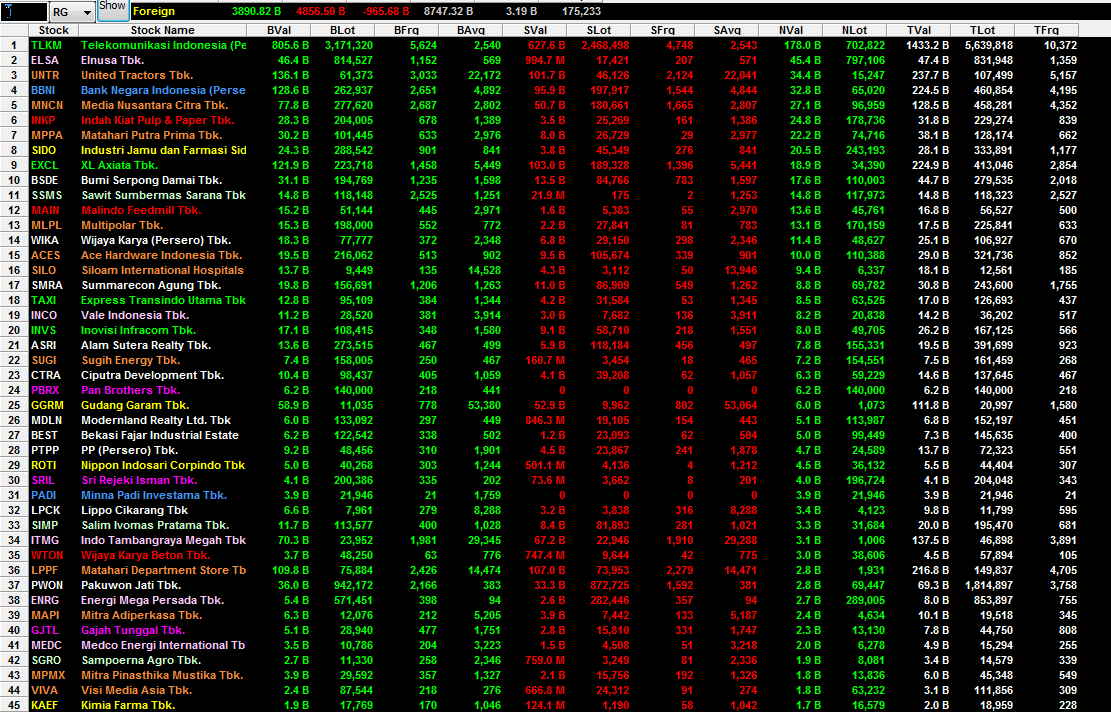The image size is (1111, 712).
Task: Click SVal 994.7 M in ELSA row
Action: click(545, 60)
